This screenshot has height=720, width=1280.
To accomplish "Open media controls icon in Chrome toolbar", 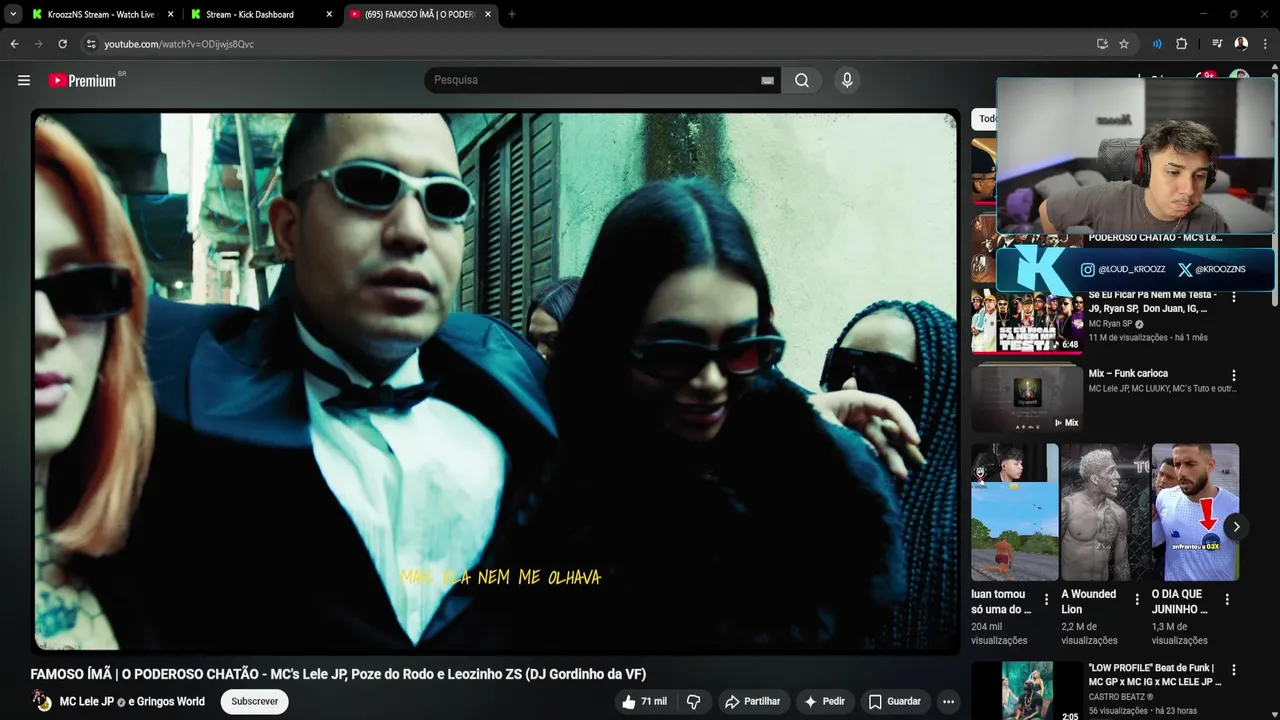I will (1217, 44).
